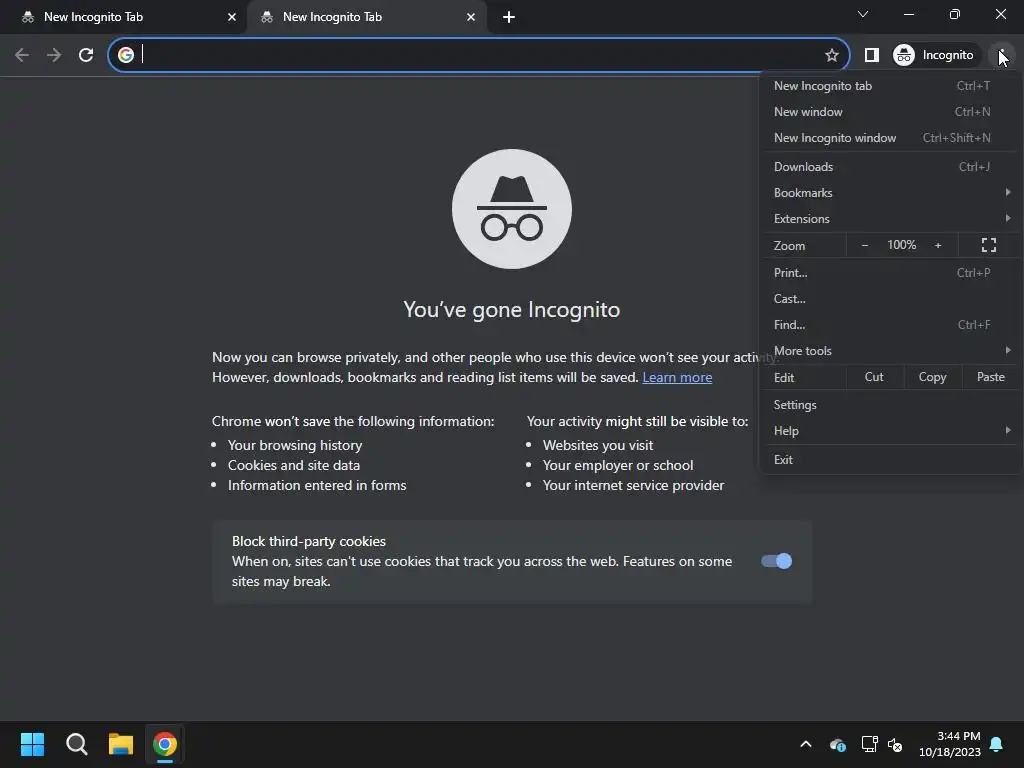Decrease zoom with the minus button
1024x768 pixels.
click(x=865, y=246)
